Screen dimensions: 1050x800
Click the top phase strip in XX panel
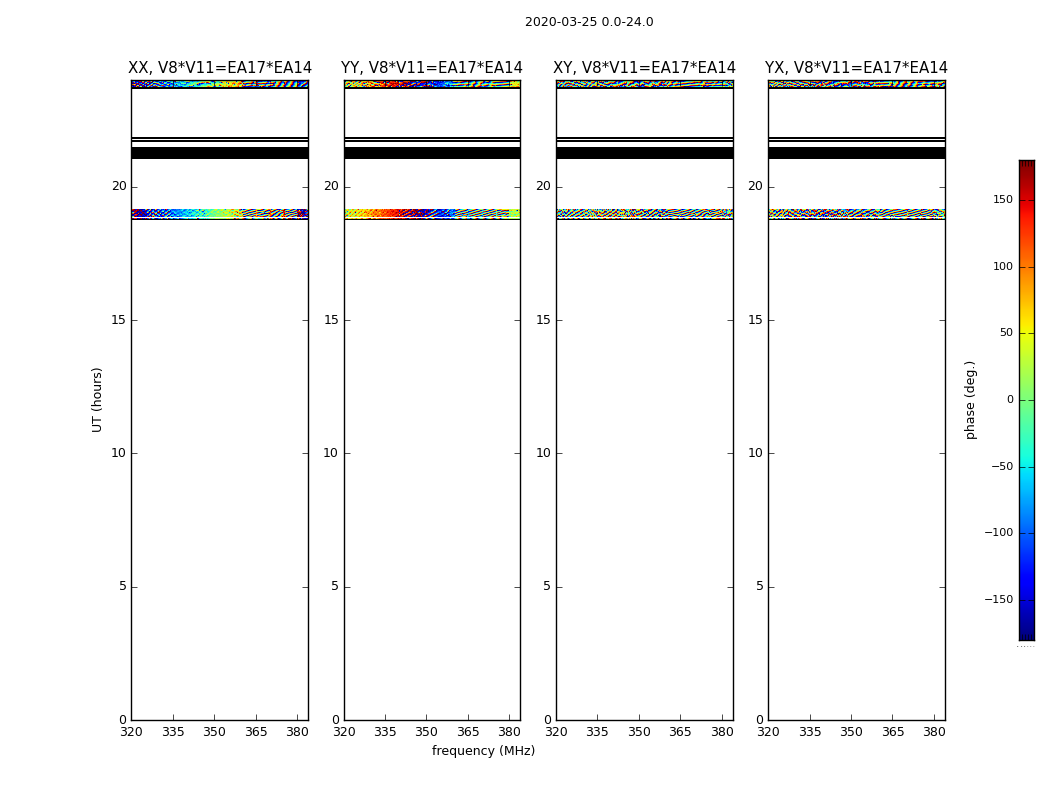220,84
